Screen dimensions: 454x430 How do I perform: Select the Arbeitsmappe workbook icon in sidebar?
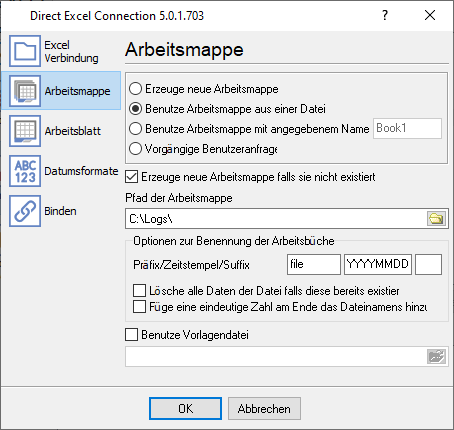pyautogui.click(x=25, y=91)
